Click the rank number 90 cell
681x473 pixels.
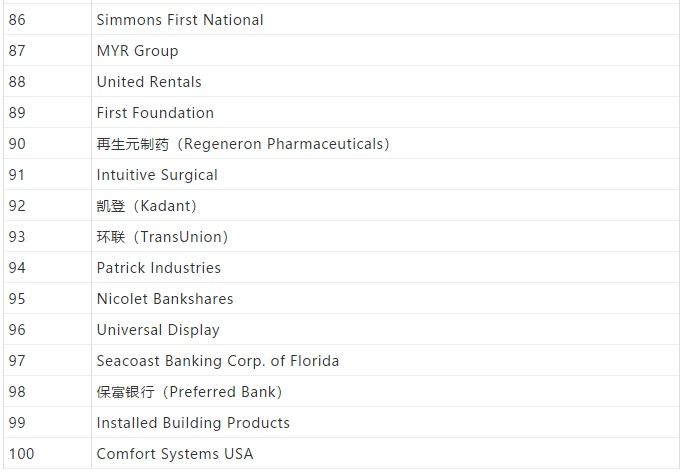pyautogui.click(x=17, y=144)
